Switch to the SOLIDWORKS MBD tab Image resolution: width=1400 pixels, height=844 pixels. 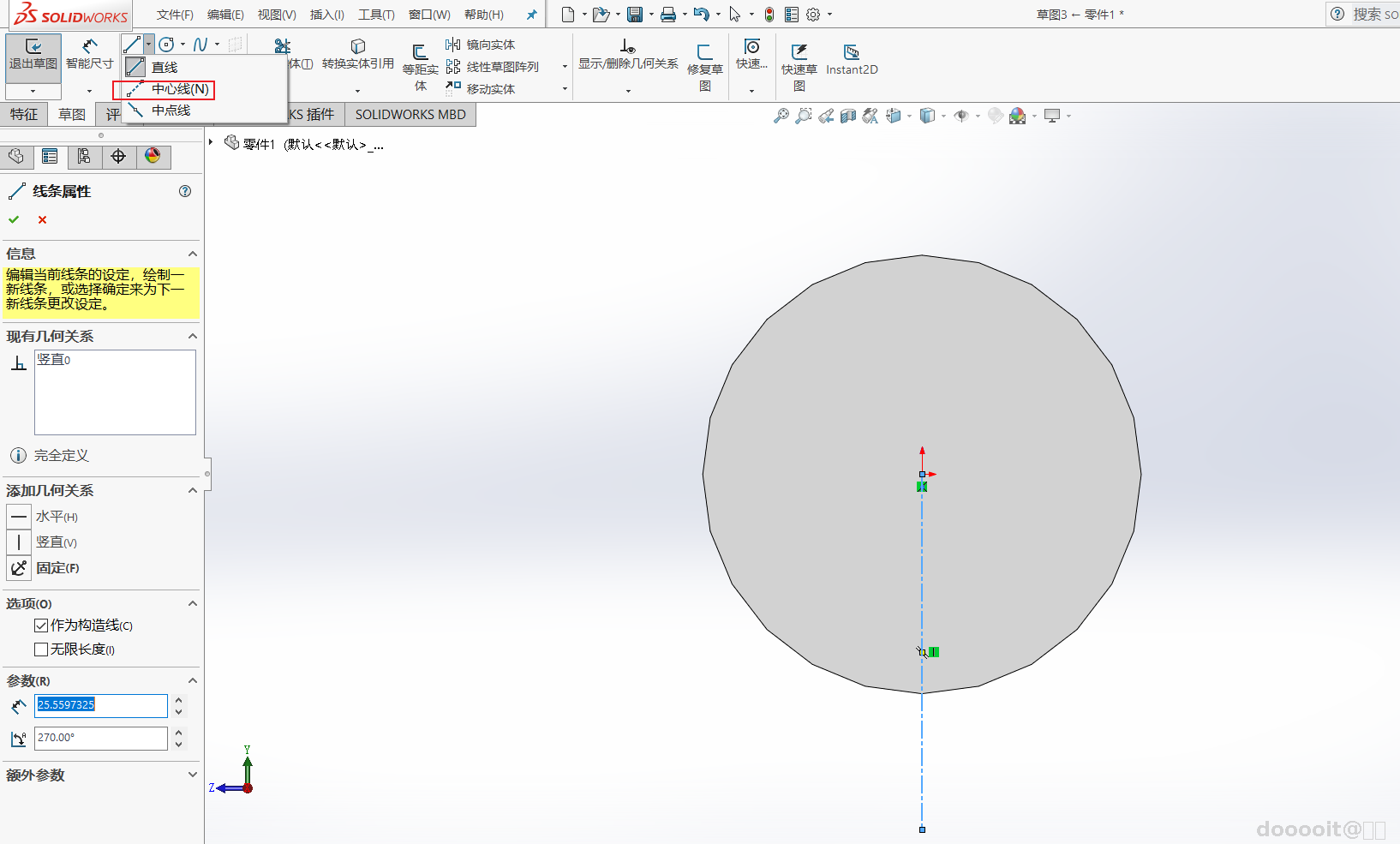coord(410,115)
